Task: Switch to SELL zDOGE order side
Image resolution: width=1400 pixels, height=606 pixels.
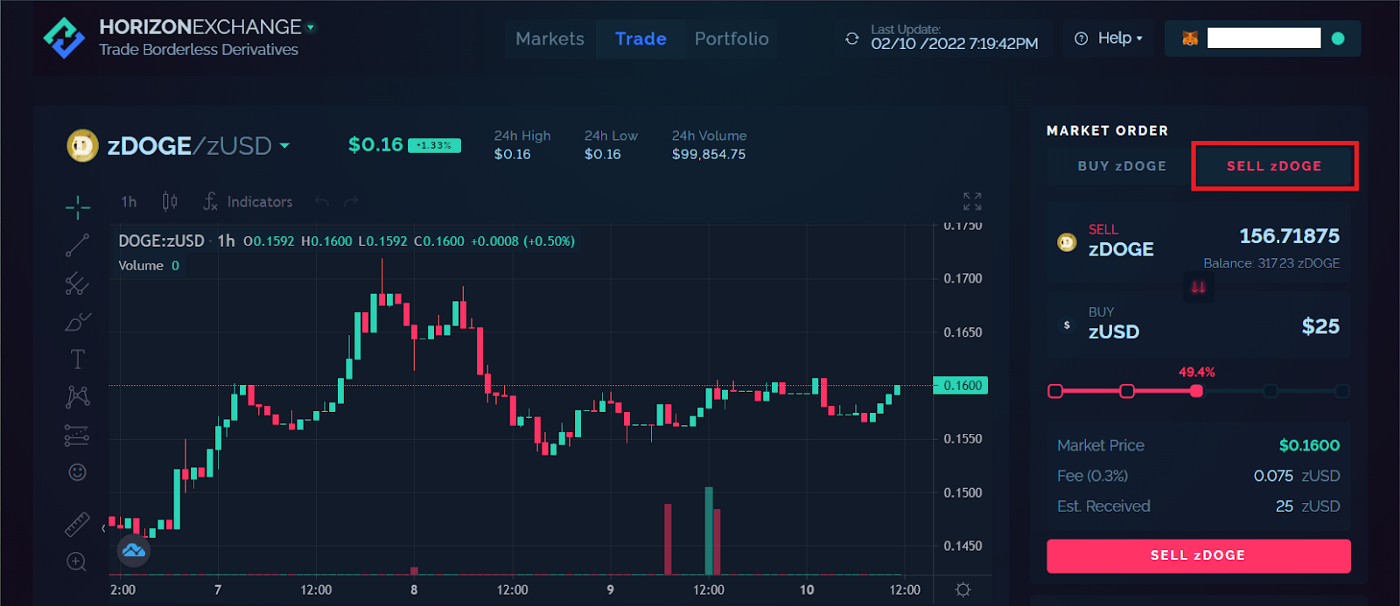Action: [1274, 166]
